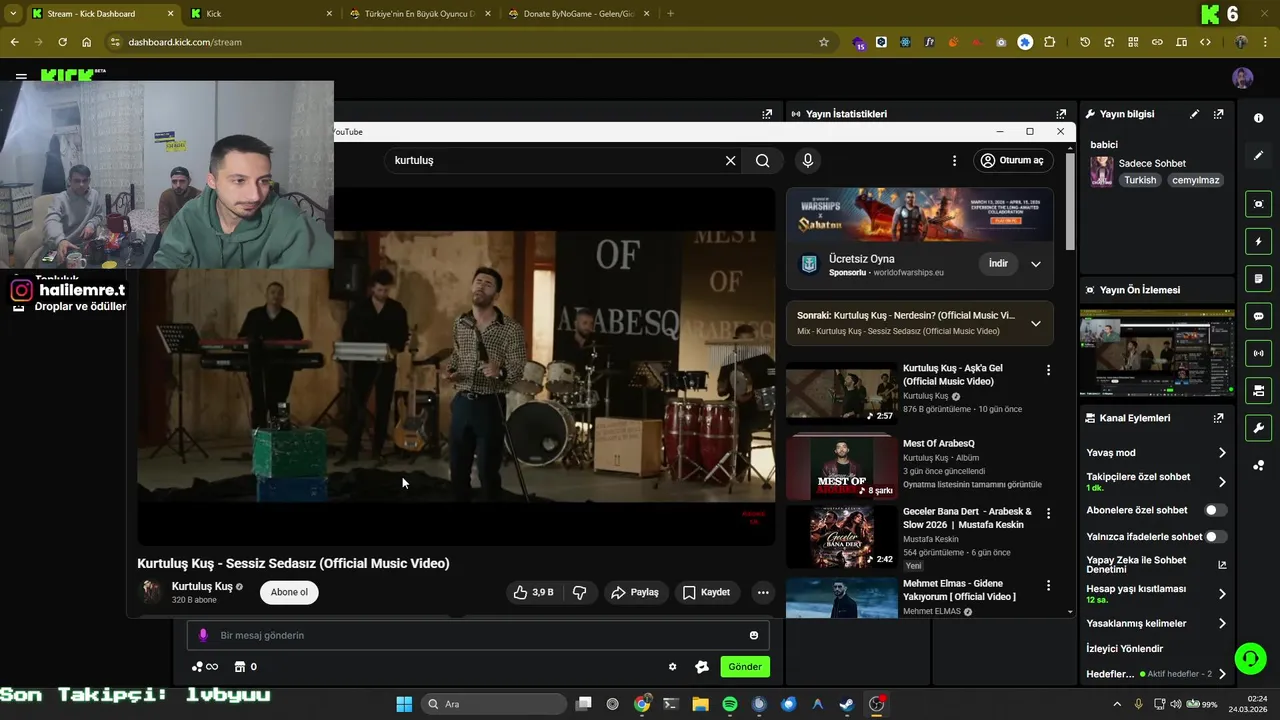Open the stream preview icon in right sidebar

1258,204
